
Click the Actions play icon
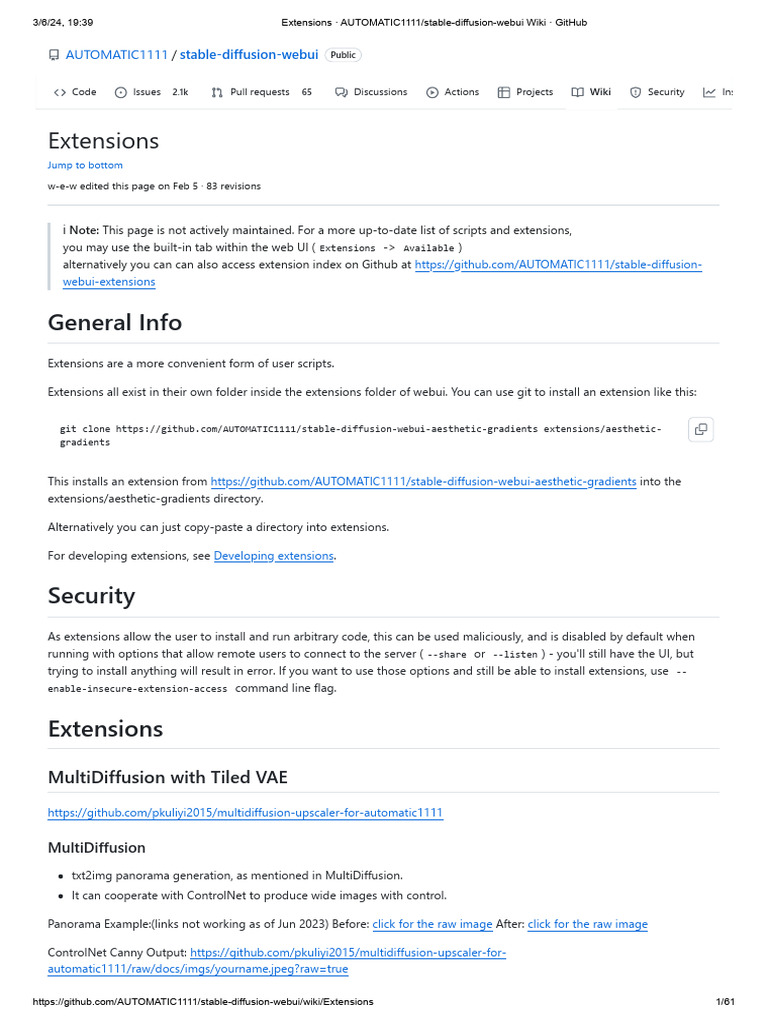click(432, 92)
